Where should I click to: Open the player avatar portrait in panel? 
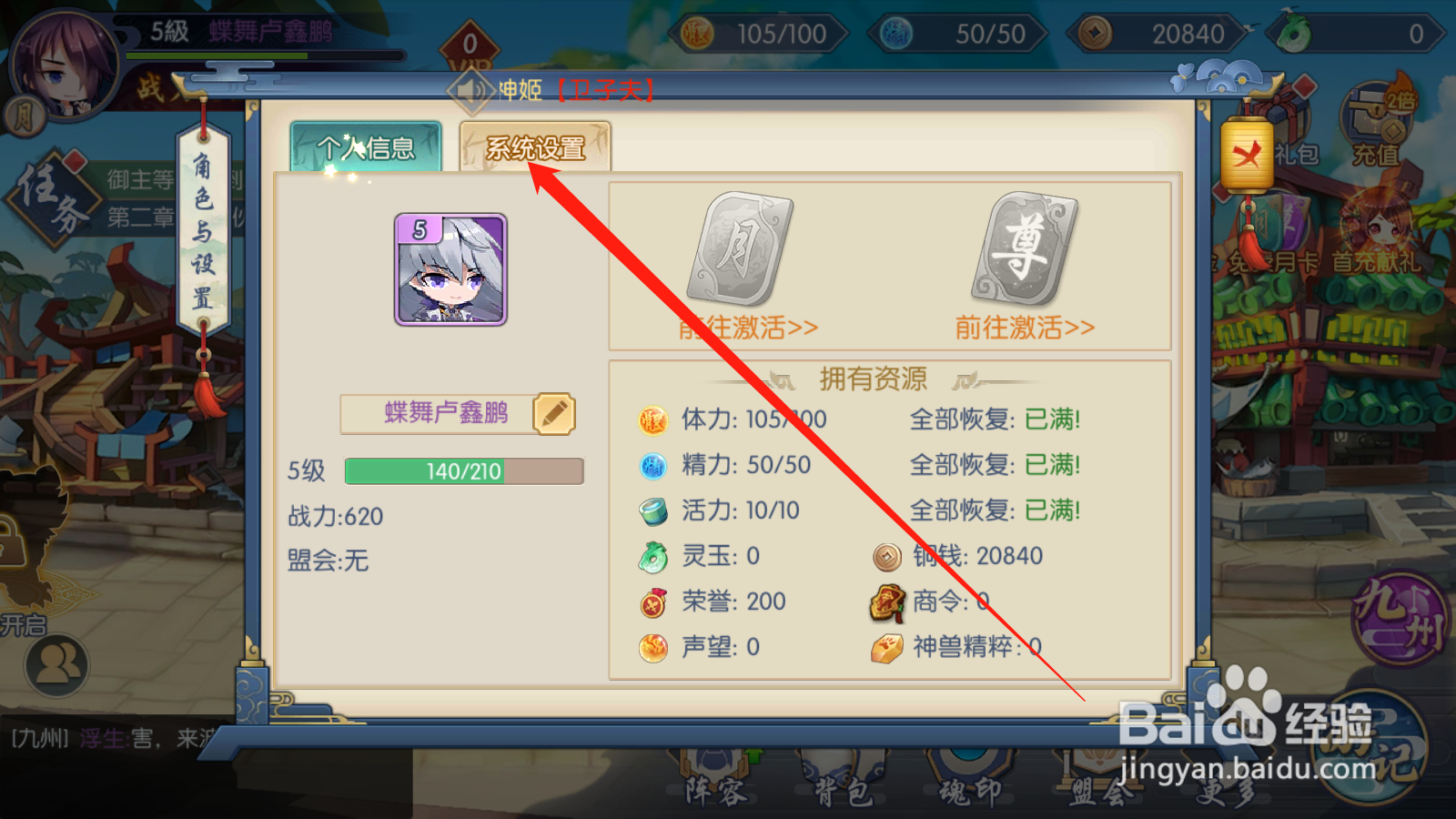(x=450, y=269)
